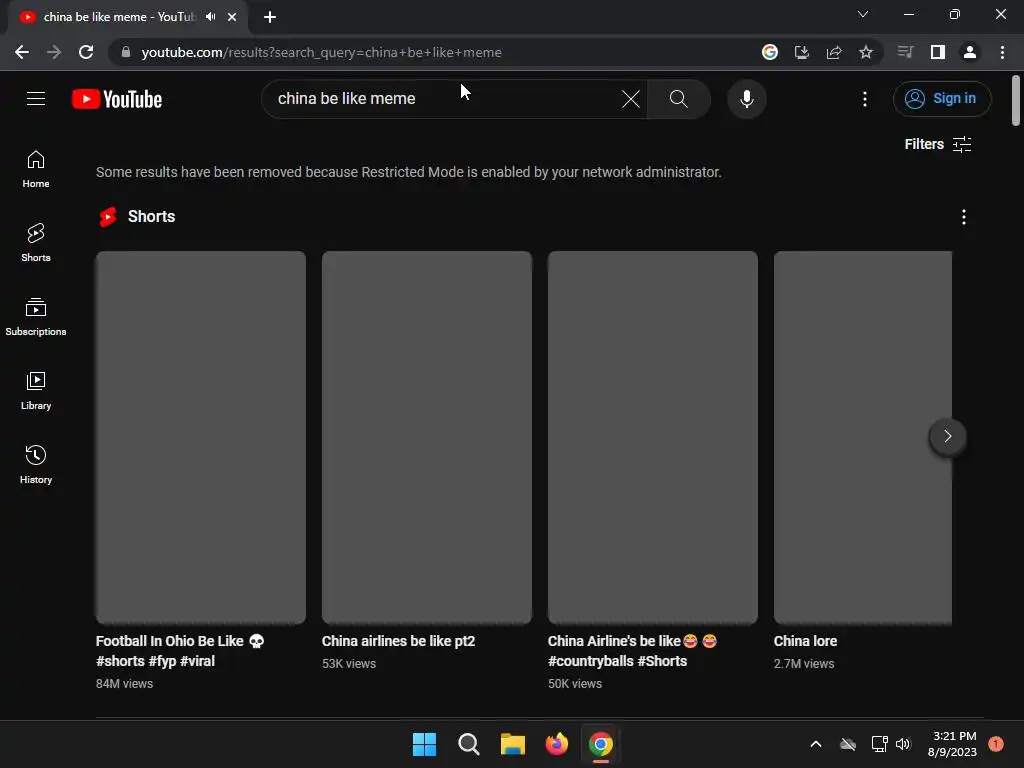
Task: Go to YouTube home via logo
Action: [x=117, y=99]
